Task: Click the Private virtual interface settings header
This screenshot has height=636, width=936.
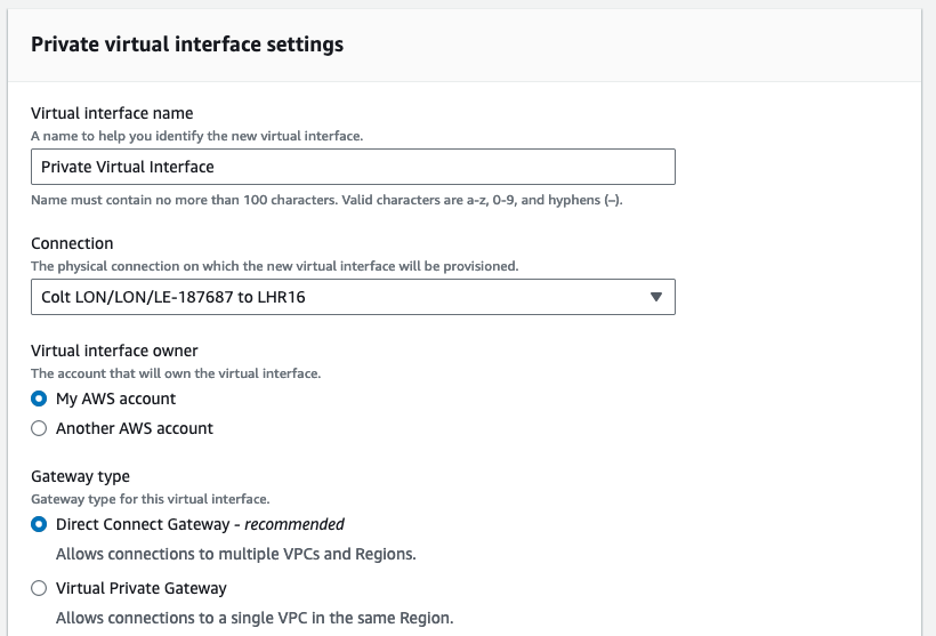Action: pyautogui.click(x=186, y=44)
